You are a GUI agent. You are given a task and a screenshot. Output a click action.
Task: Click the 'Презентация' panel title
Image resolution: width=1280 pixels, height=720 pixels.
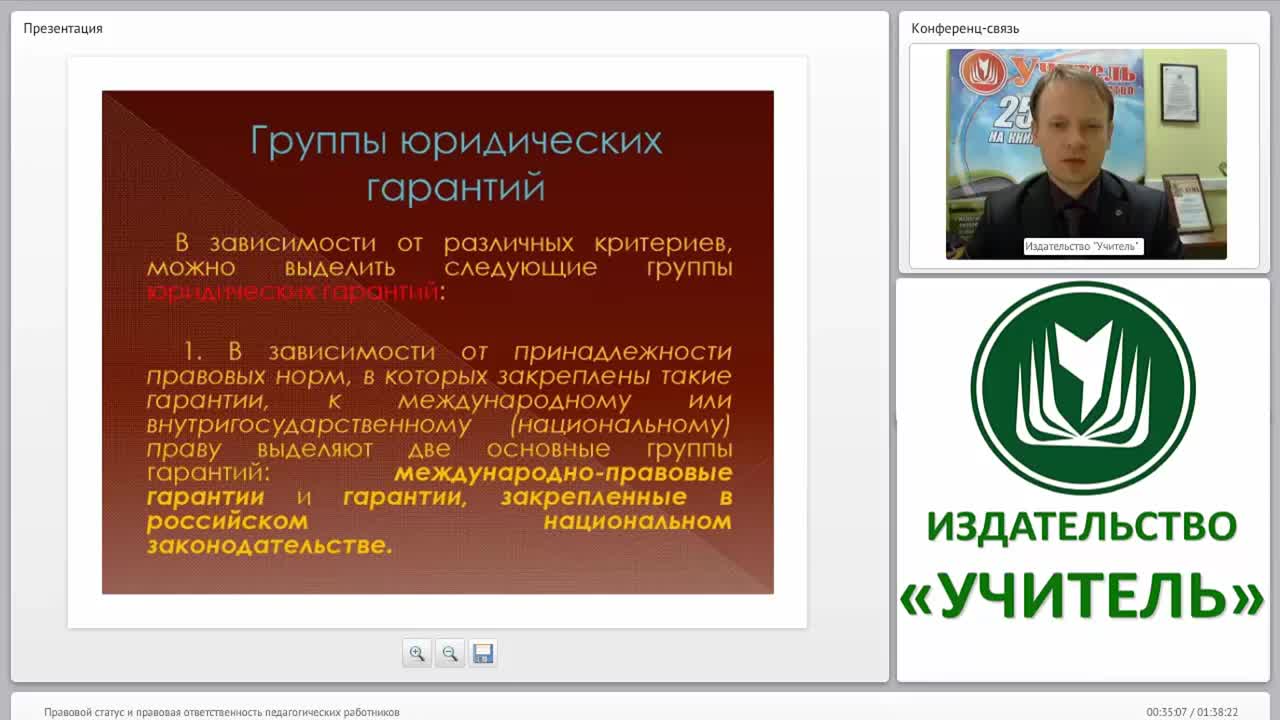click(x=63, y=28)
